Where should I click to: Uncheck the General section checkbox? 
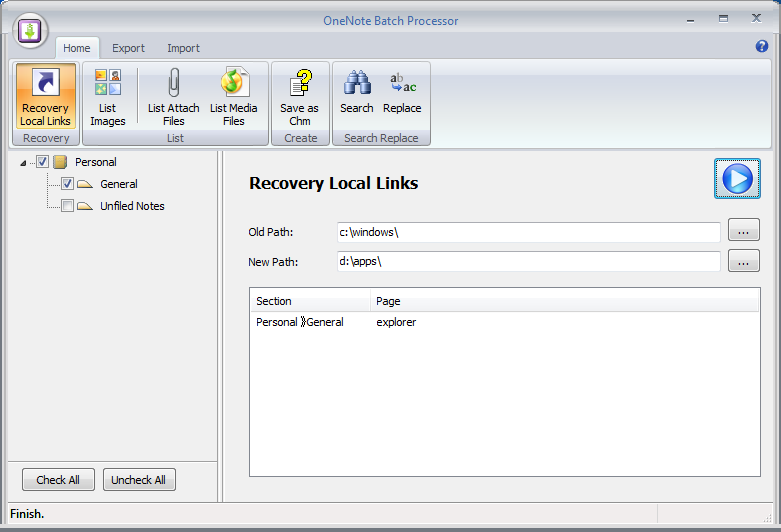(67, 183)
